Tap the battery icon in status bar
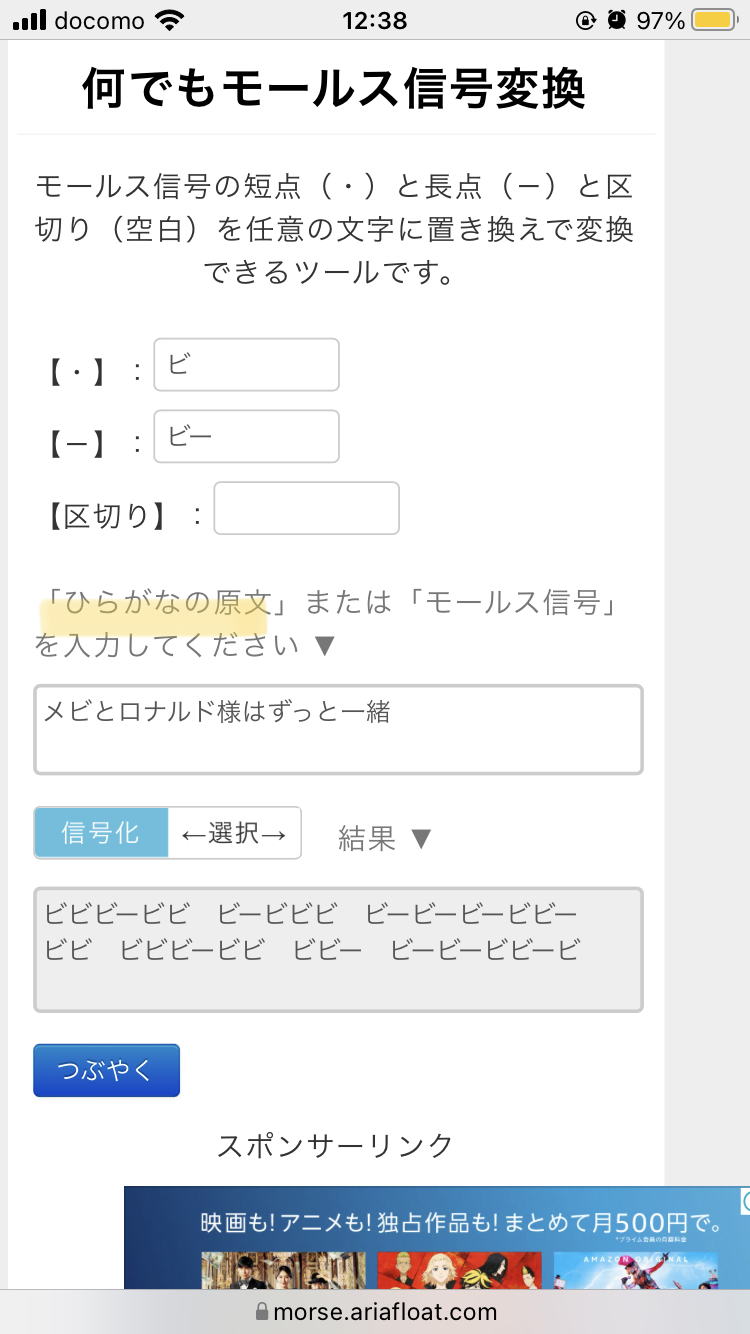This screenshot has width=750, height=1334. click(713, 20)
